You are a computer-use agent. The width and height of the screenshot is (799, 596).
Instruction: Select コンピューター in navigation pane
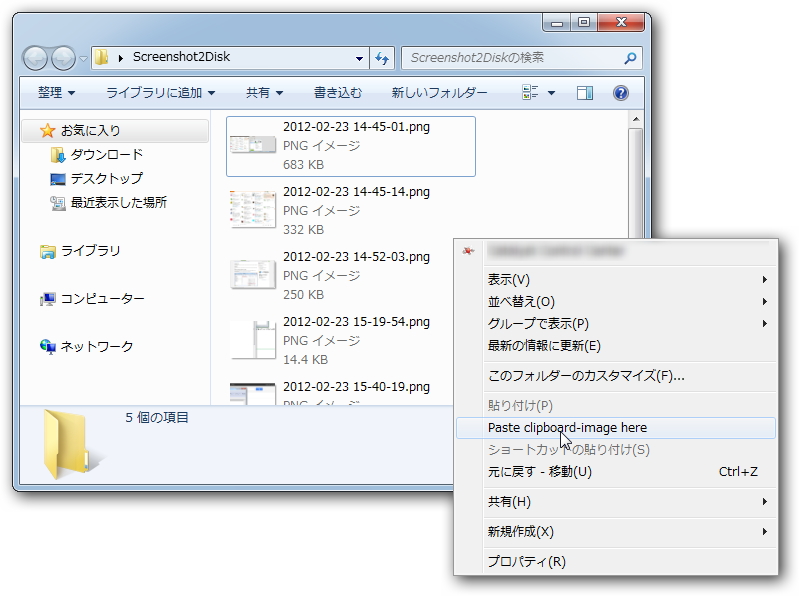click(102, 299)
